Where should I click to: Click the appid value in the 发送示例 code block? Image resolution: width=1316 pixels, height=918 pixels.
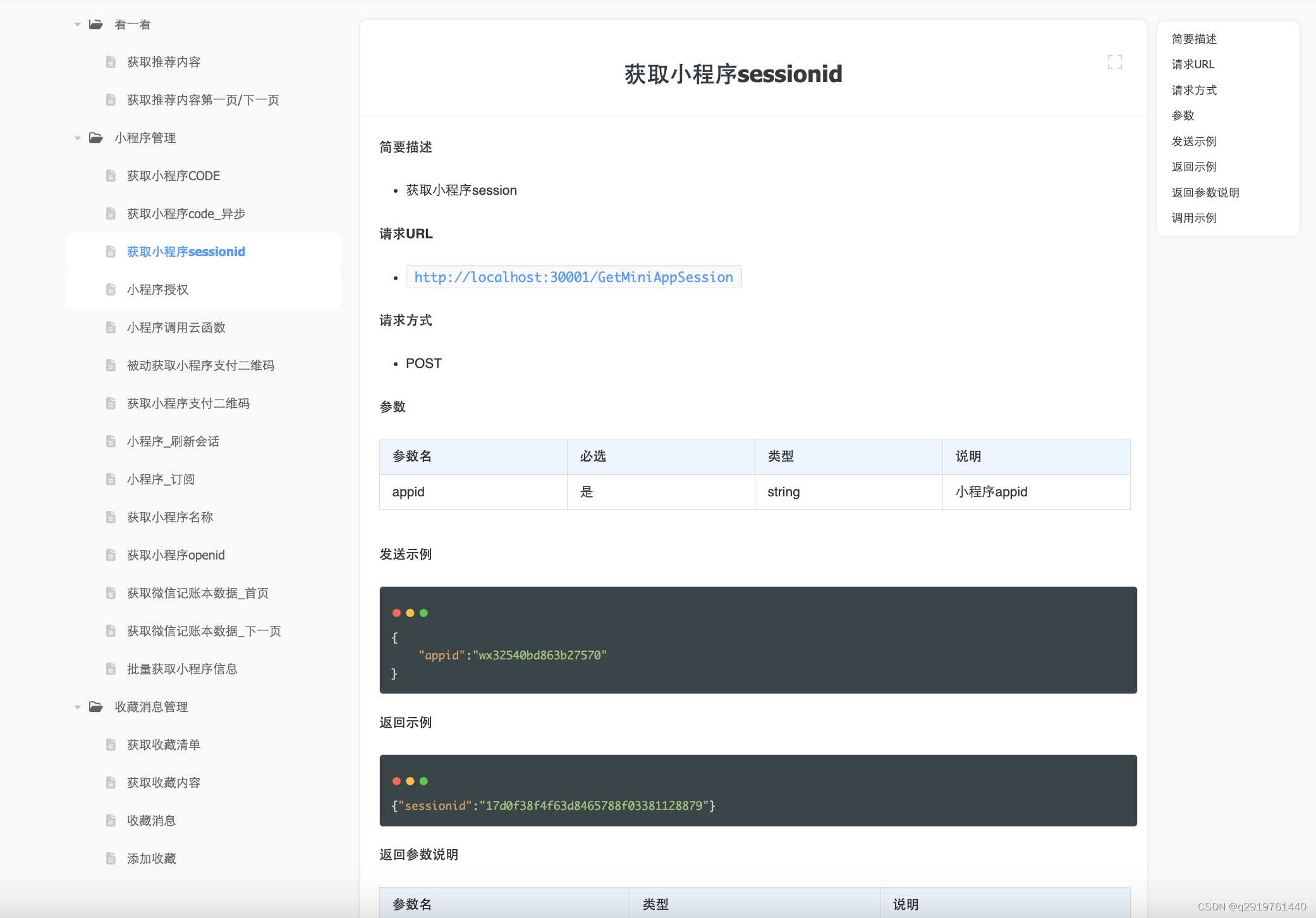tap(540, 656)
